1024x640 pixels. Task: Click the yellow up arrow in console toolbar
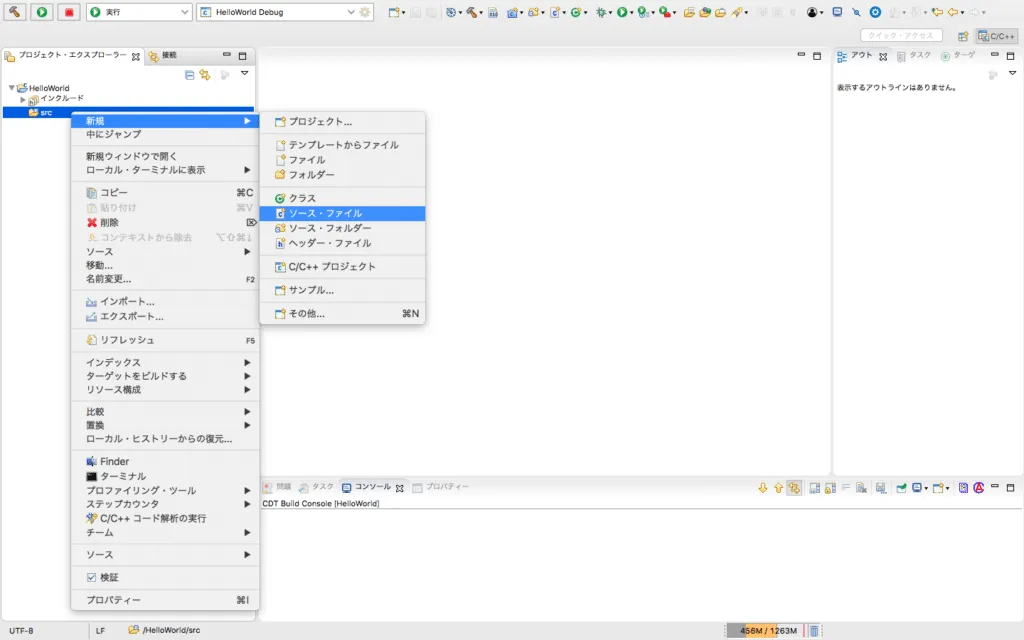(778, 488)
